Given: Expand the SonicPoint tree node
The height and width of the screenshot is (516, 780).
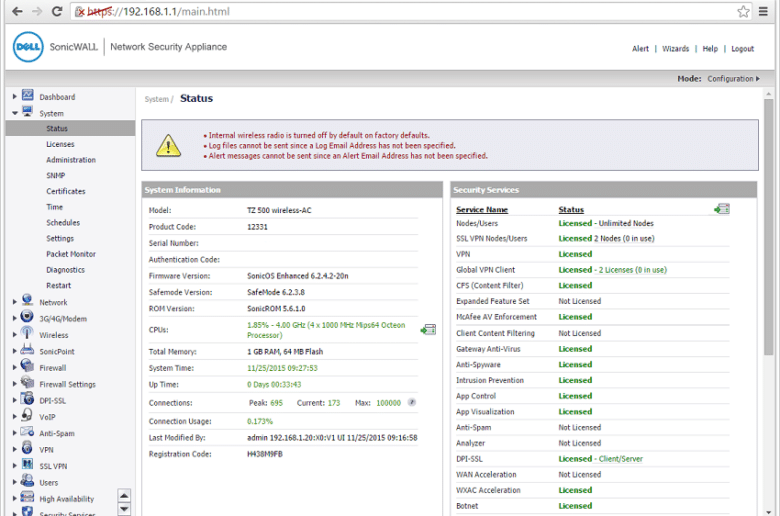Looking at the screenshot, I should coord(14,351).
